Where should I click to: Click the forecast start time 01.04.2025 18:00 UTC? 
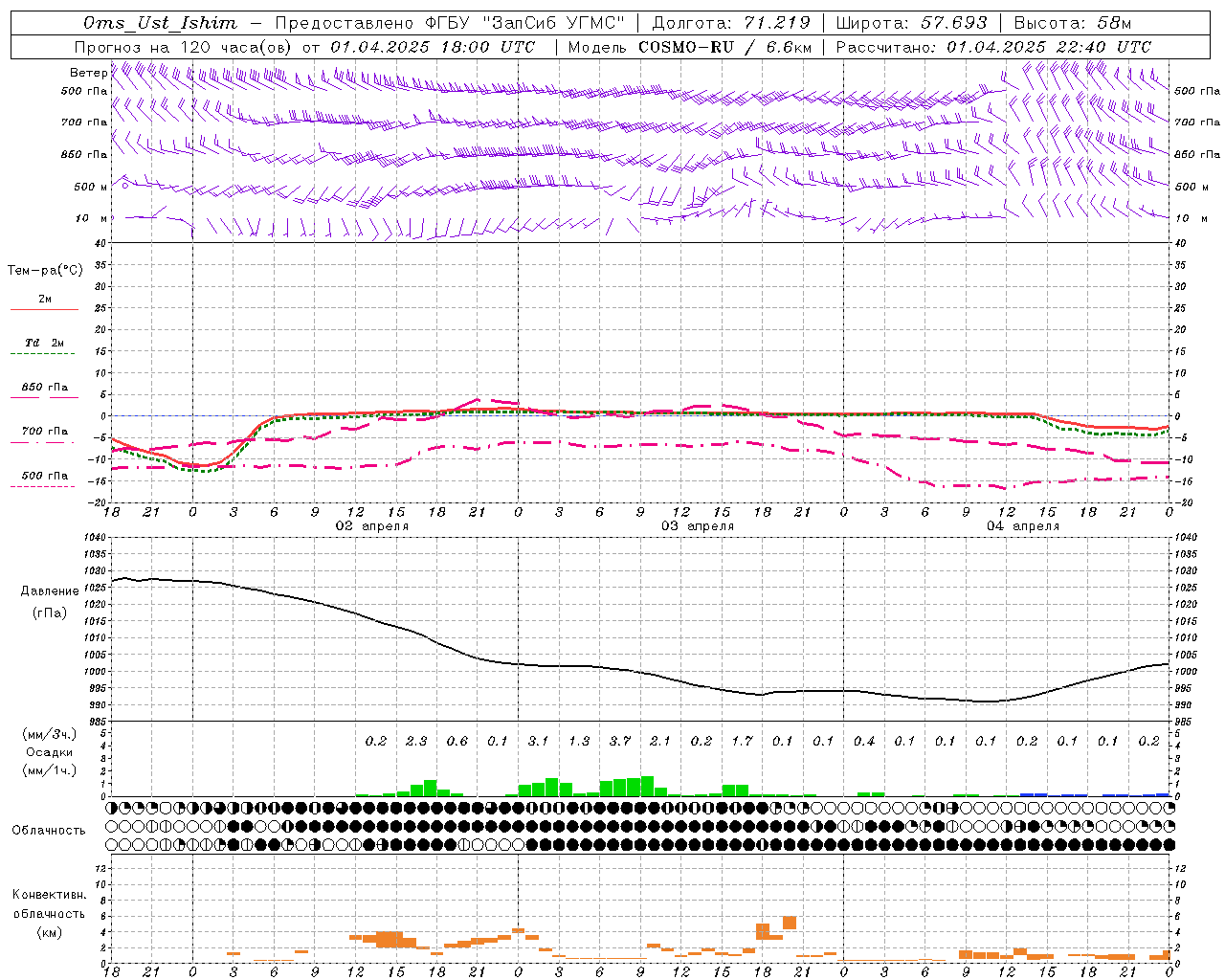[x=433, y=47]
